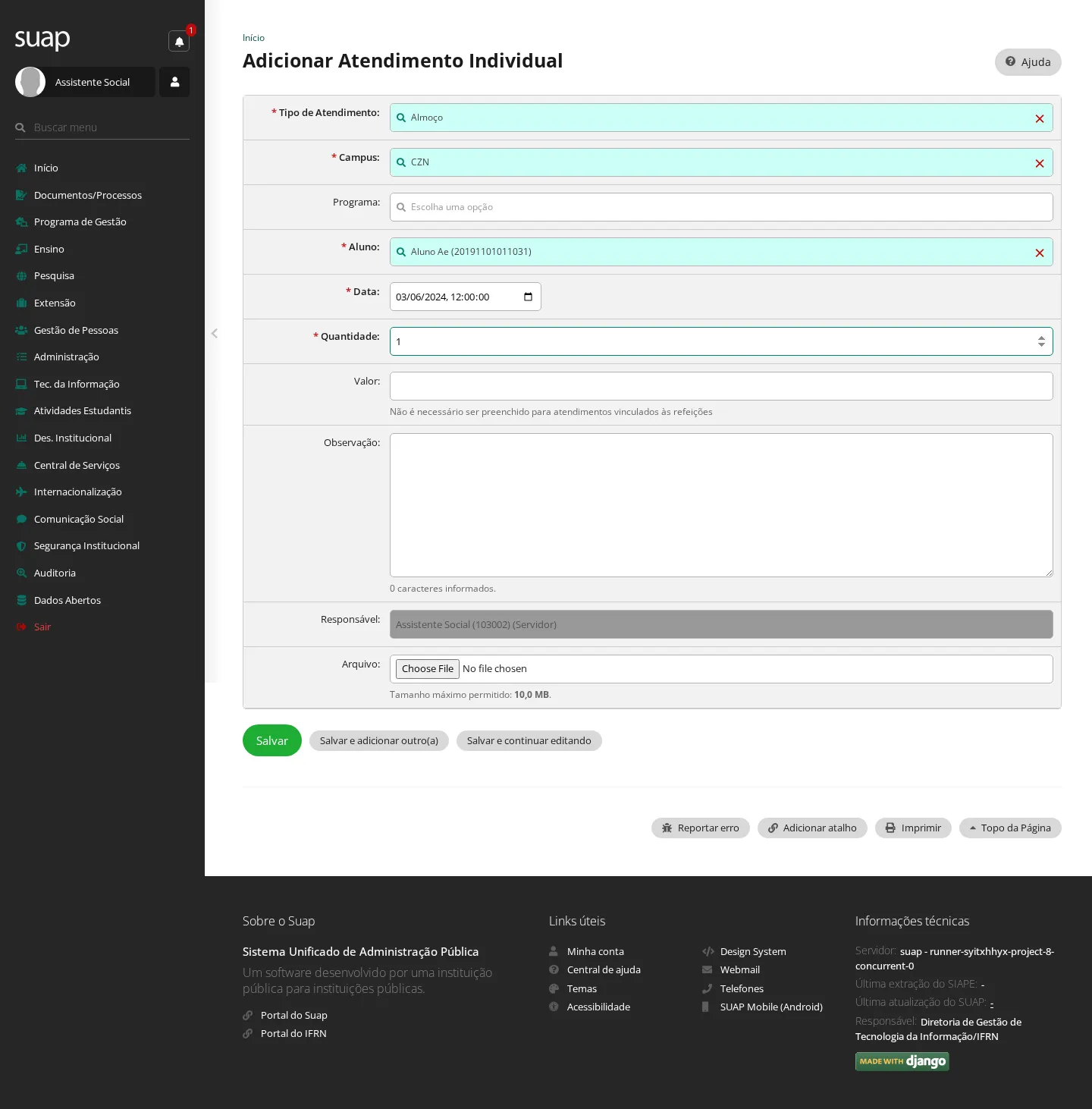The width and height of the screenshot is (1092, 1109).
Task: Go to Topo da Página
Action: point(1010,828)
